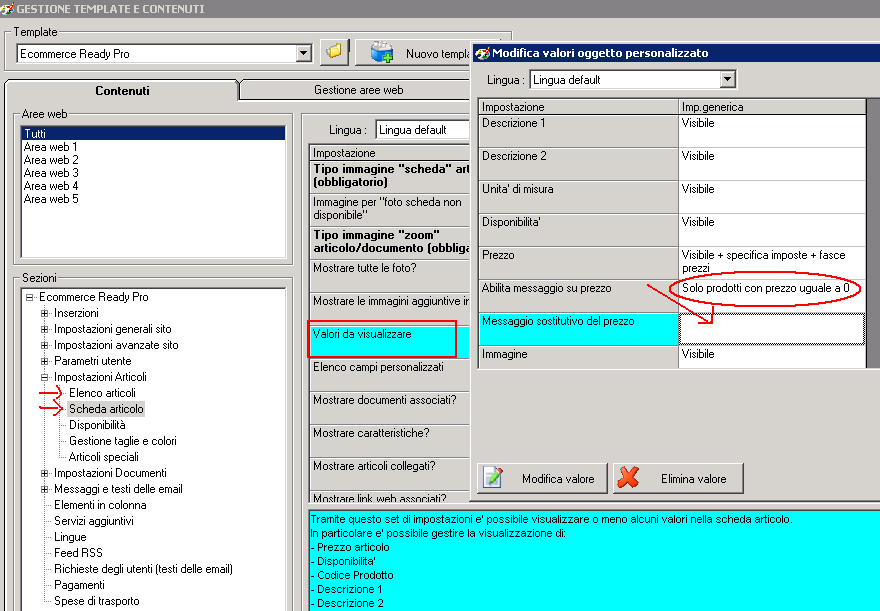Viewport: 880px width, 611px height.
Task: Click the icon in the Modifica valori dialog title bar
Action: 482,53
